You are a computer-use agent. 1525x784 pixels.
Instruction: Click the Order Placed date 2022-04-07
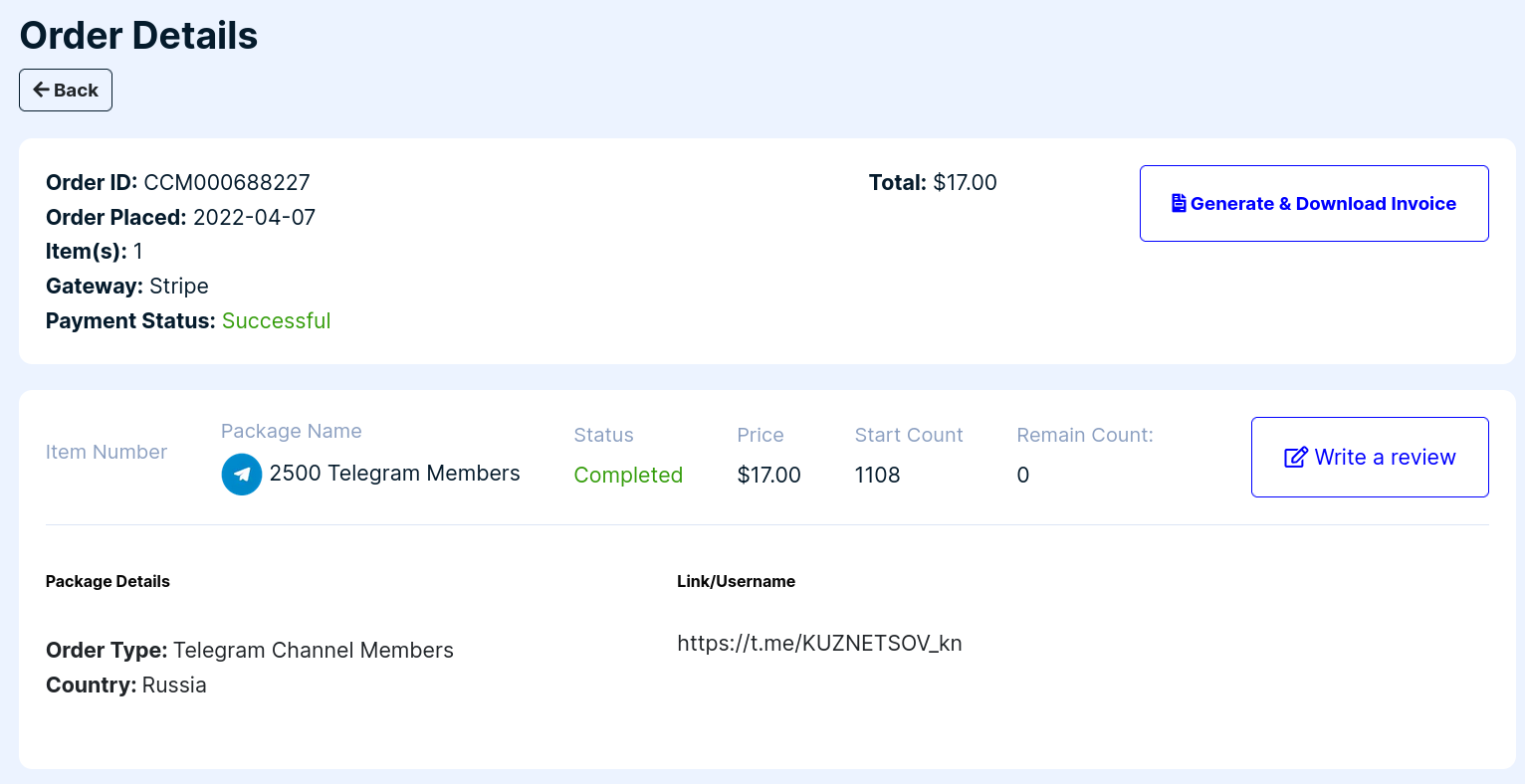pyautogui.click(x=254, y=217)
